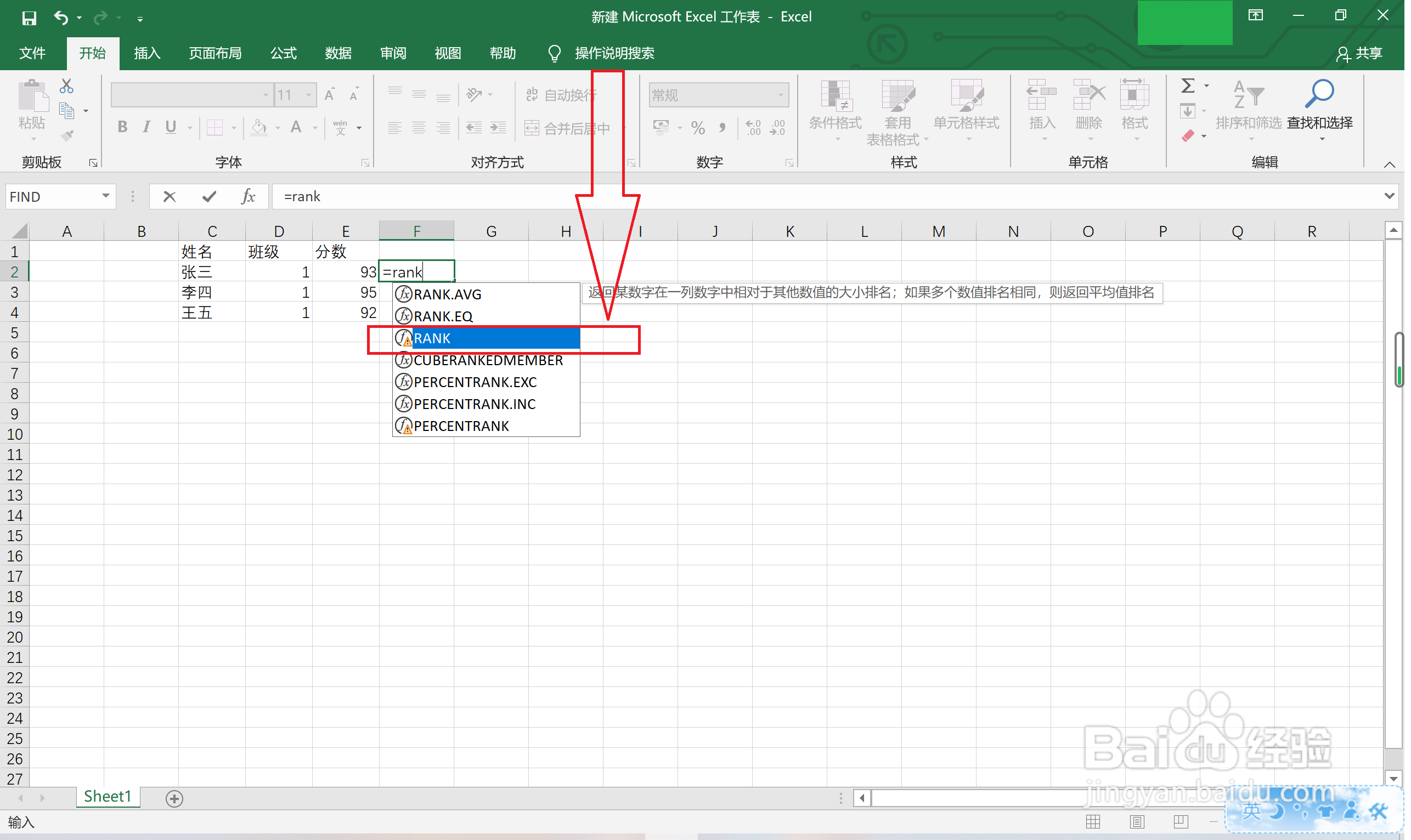Open the 公式 ribbon tab
The height and width of the screenshot is (840, 1411).
click(284, 54)
